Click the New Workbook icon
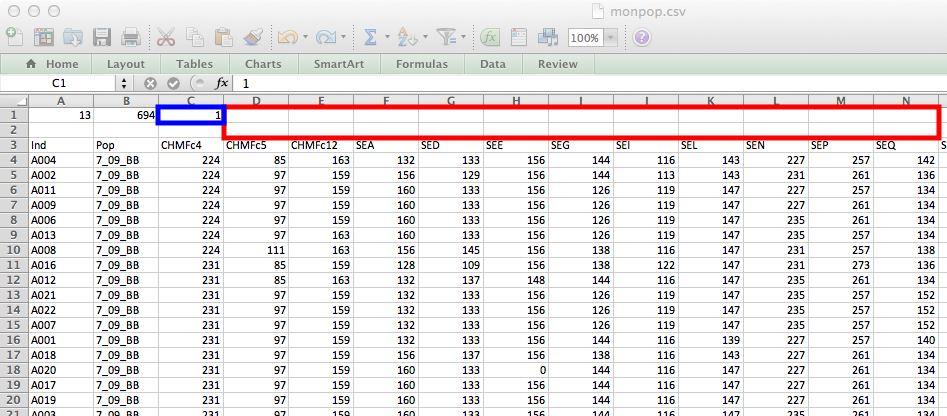This screenshot has height=416, width=947. coord(14,37)
